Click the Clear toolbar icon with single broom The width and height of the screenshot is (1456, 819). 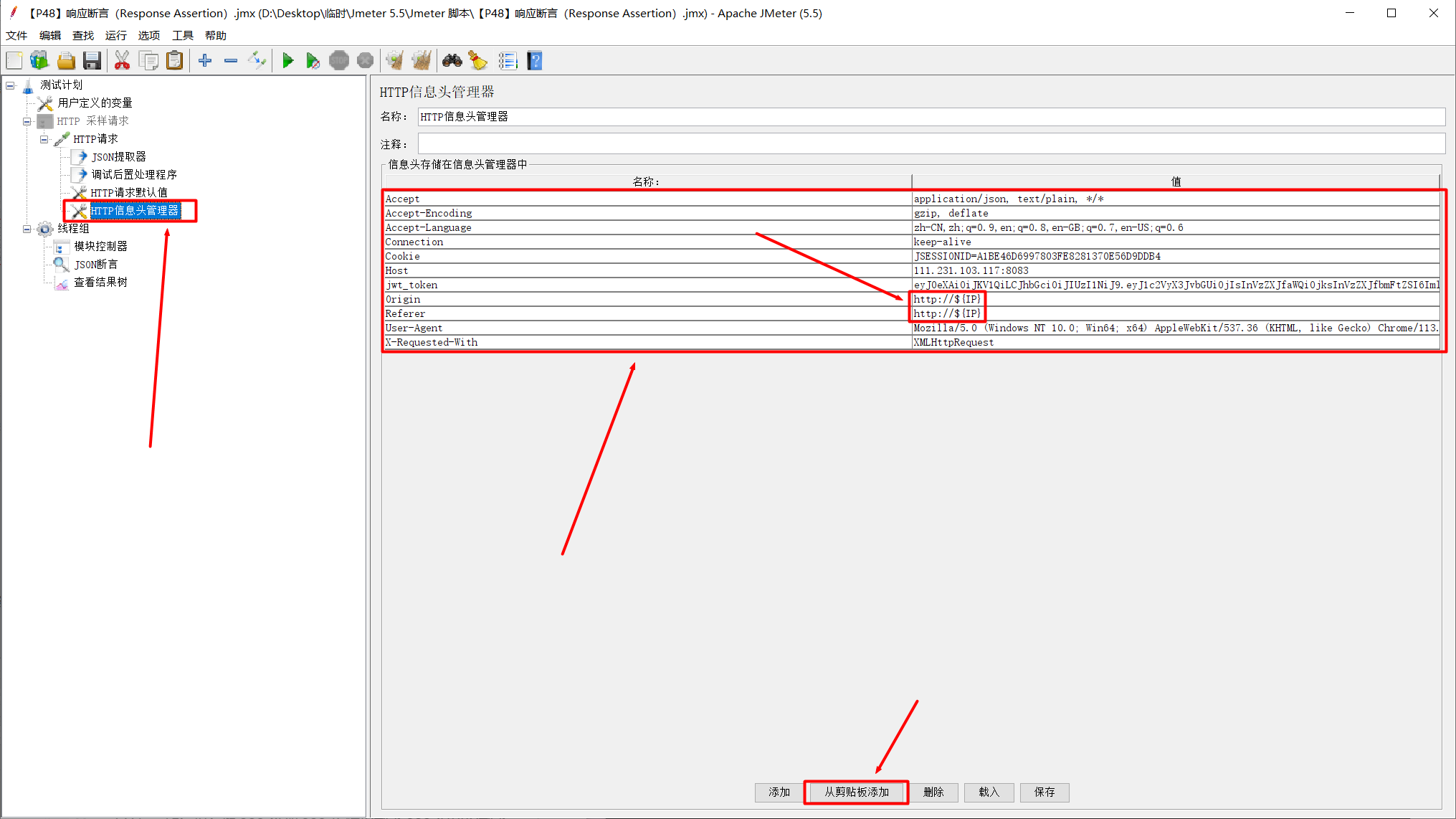(395, 61)
